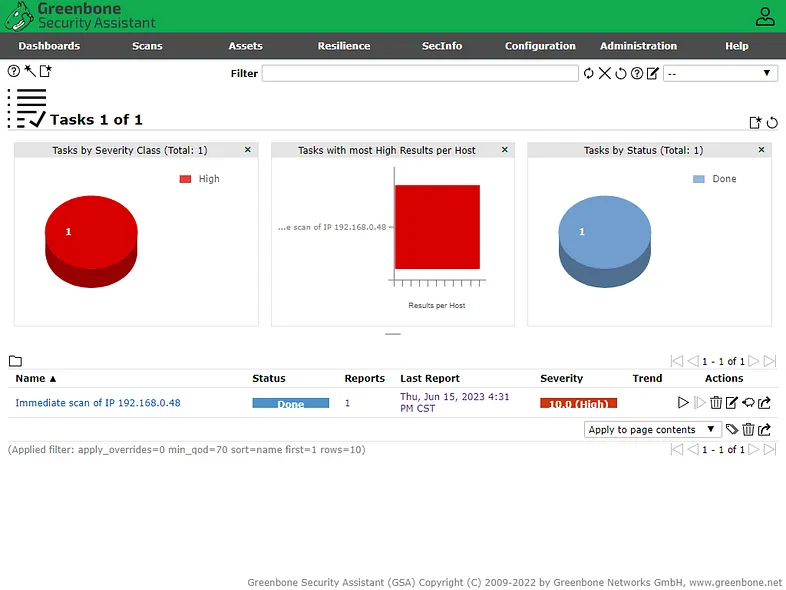Open last report dated Jun 15, 2023
Image resolution: width=786 pixels, height=590 pixels.
454,402
